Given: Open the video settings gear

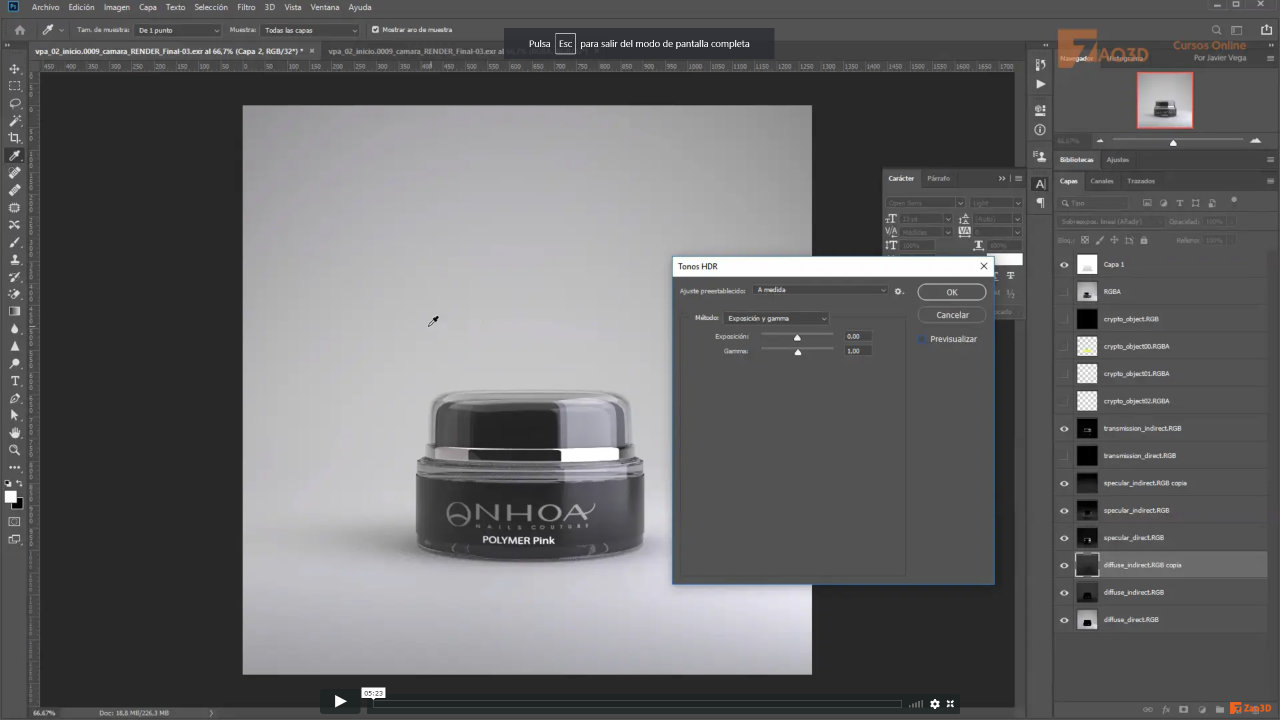Looking at the screenshot, I should (935, 704).
